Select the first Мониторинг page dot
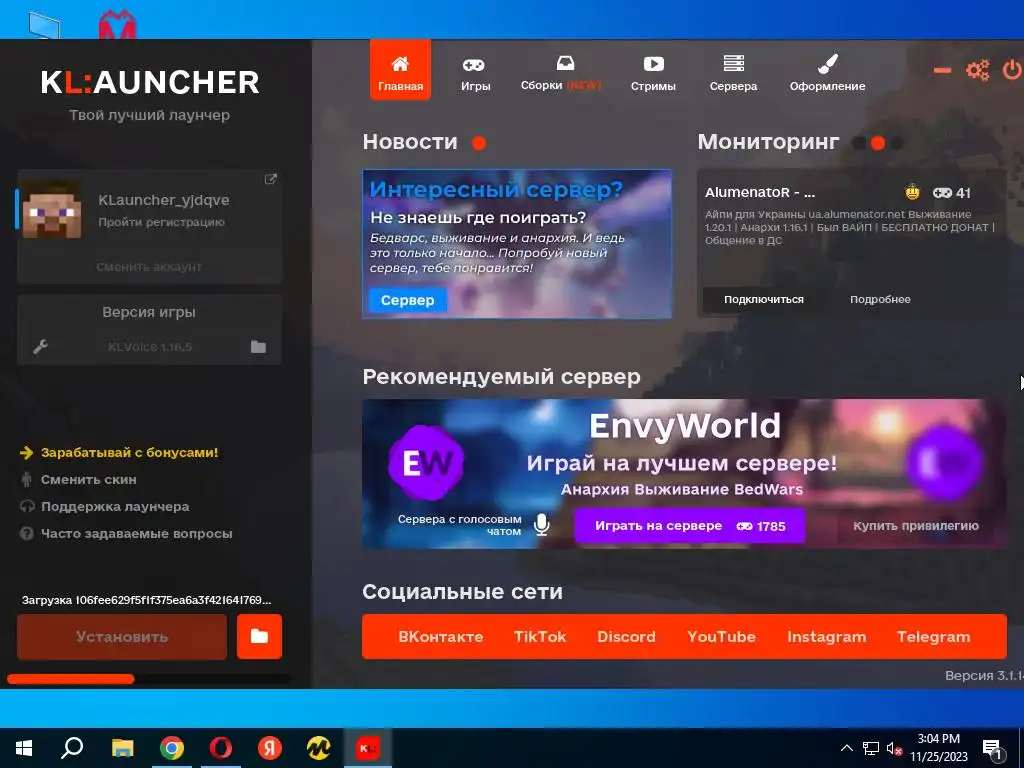This screenshot has width=1024, height=768. click(859, 142)
